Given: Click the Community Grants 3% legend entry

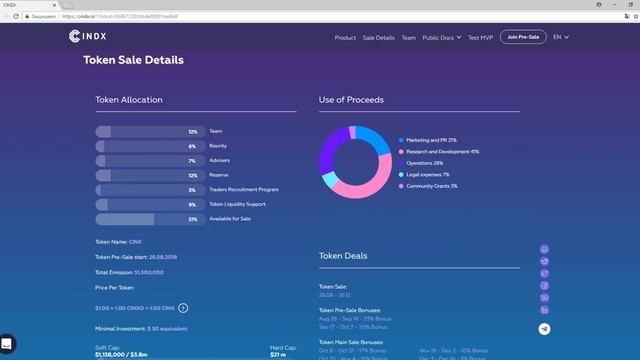Looking at the screenshot, I should pyautogui.click(x=428, y=186).
